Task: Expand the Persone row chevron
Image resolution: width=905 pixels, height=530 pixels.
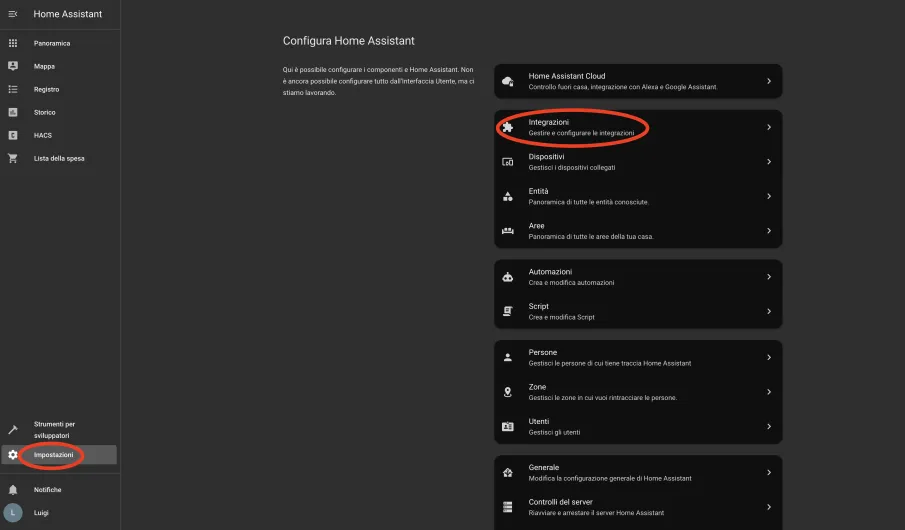Action: pyautogui.click(x=769, y=357)
